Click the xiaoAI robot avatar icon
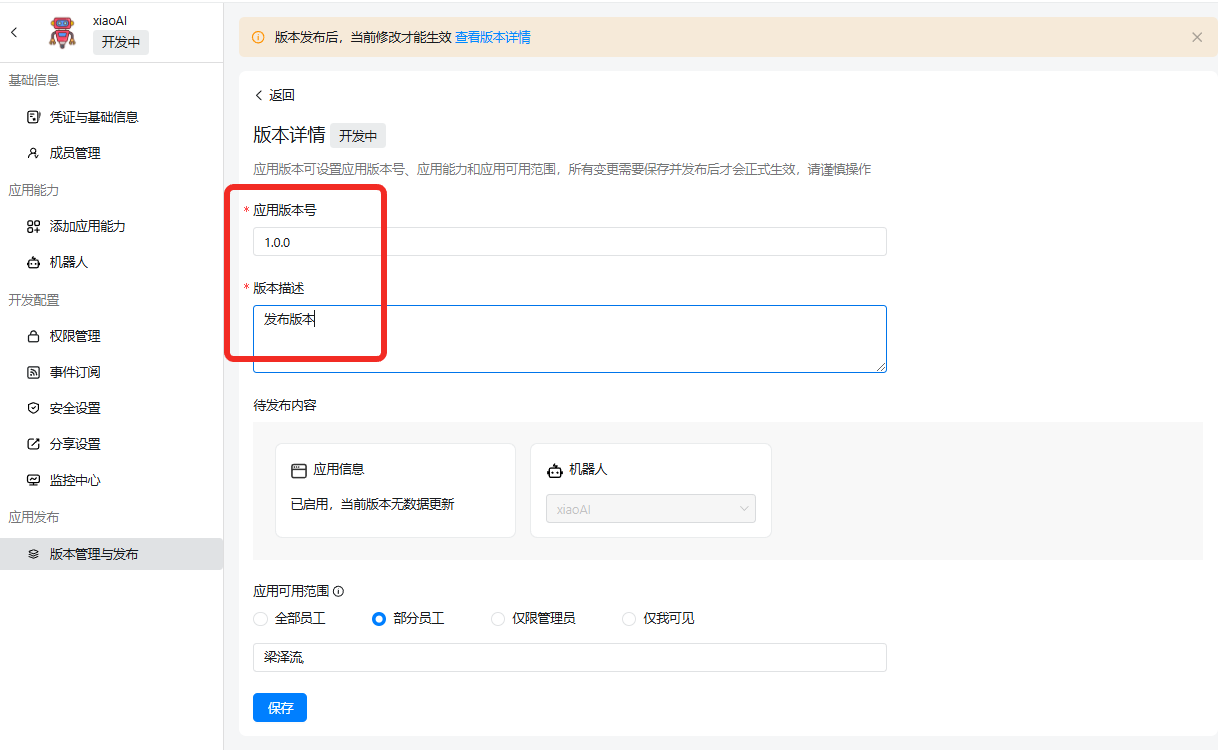Screen dimensions: 1218x750 [x=63, y=32]
